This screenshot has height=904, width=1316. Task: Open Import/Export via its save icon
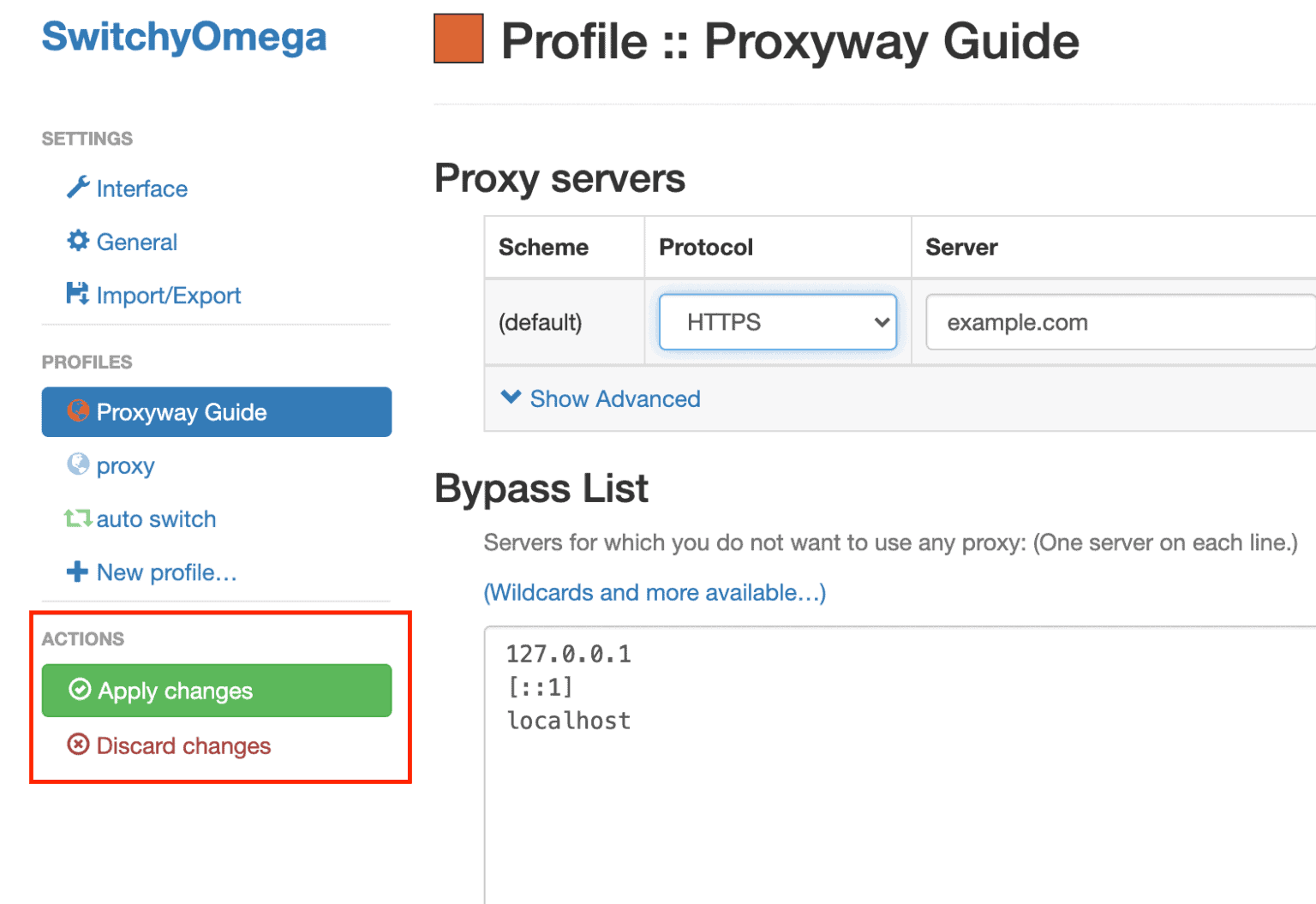78,295
